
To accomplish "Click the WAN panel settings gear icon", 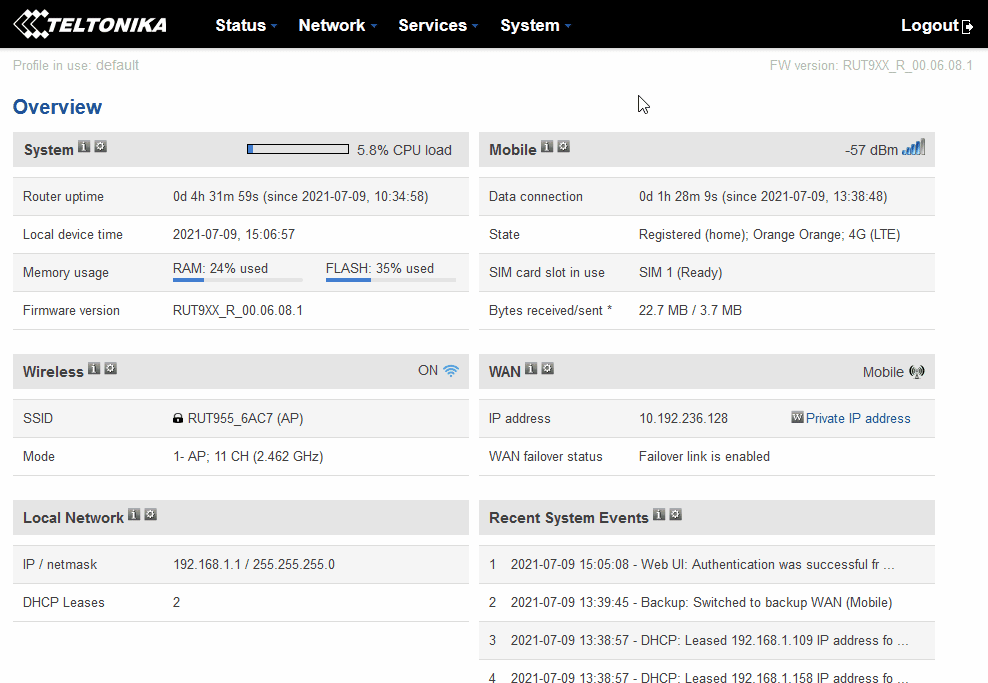I will click(548, 369).
